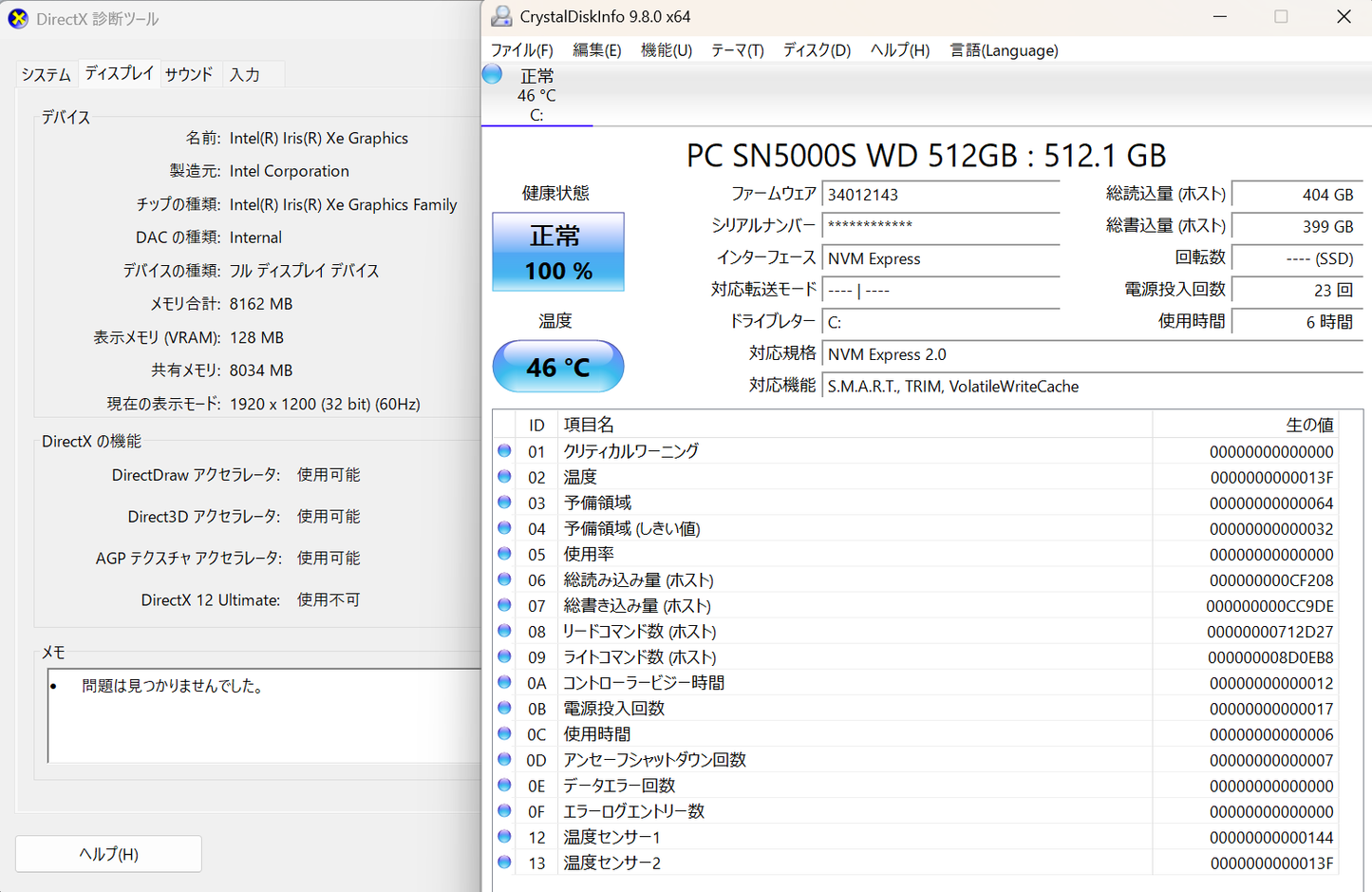Click the 対応規格 field NVM Express 2.0

click(x=1093, y=354)
